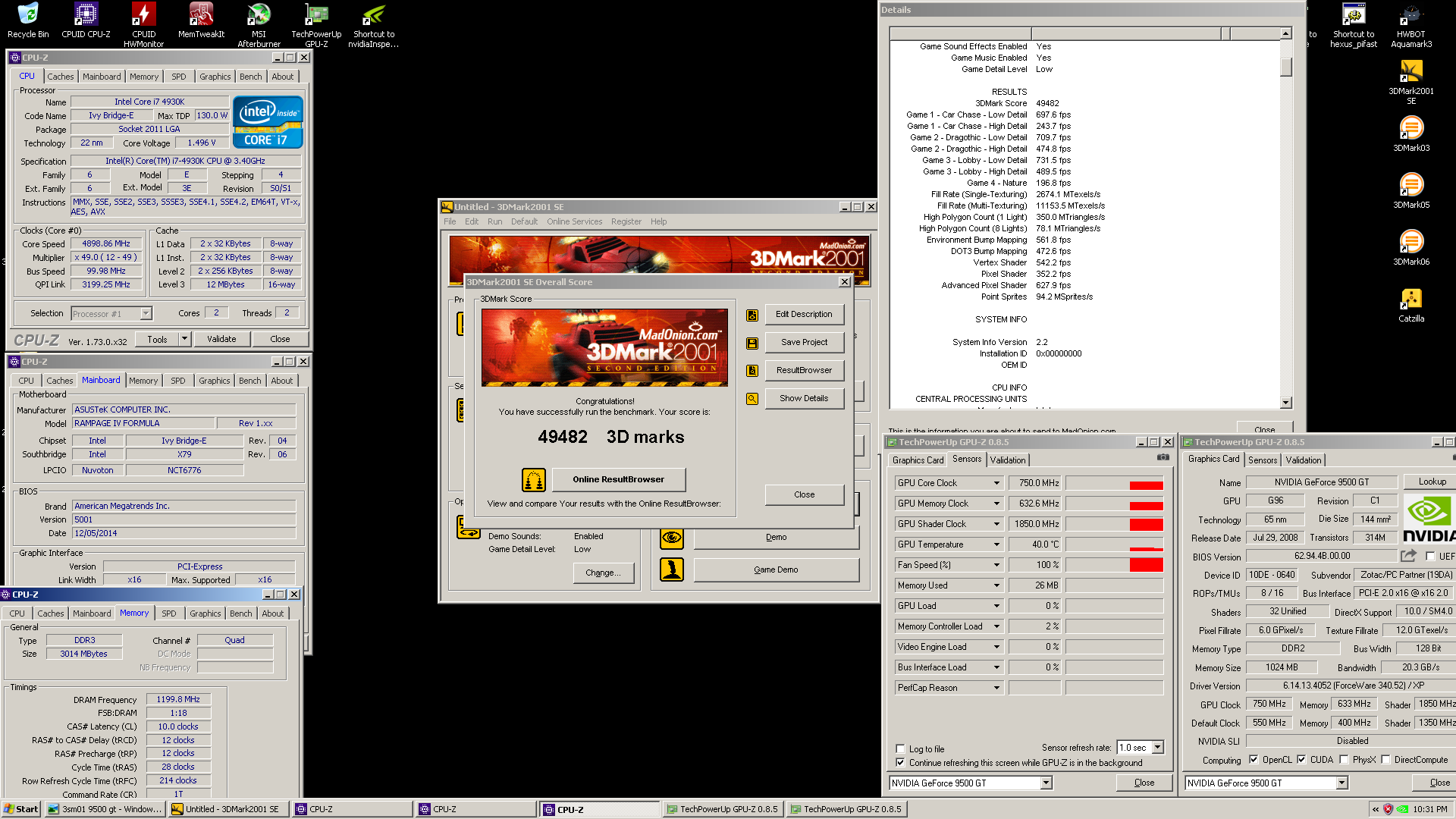Click the ResultBrowser icon
The image size is (1456, 819).
[x=752, y=371]
